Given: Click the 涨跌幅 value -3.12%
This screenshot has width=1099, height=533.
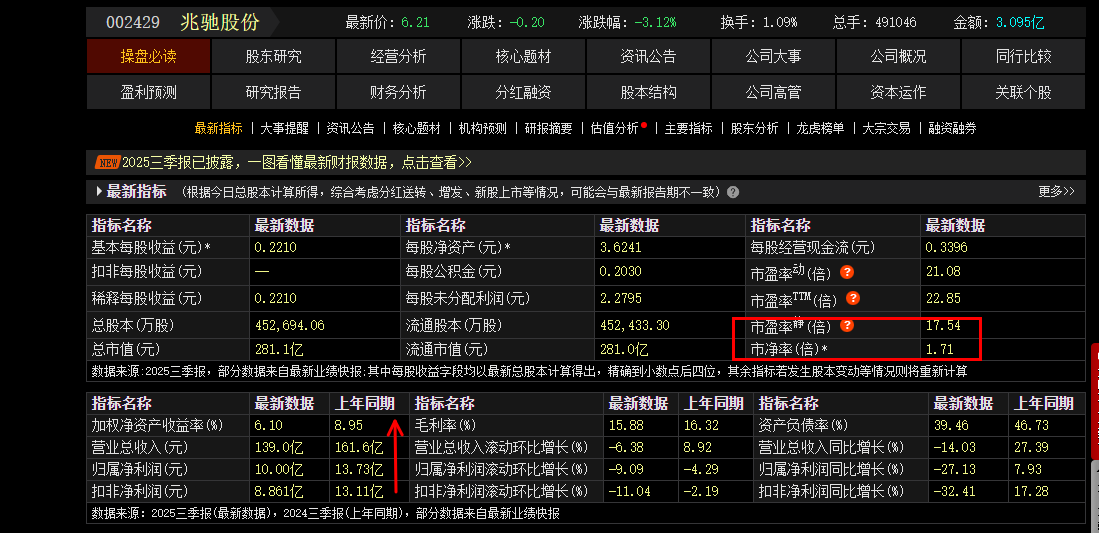Looking at the screenshot, I should pyautogui.click(x=655, y=22).
